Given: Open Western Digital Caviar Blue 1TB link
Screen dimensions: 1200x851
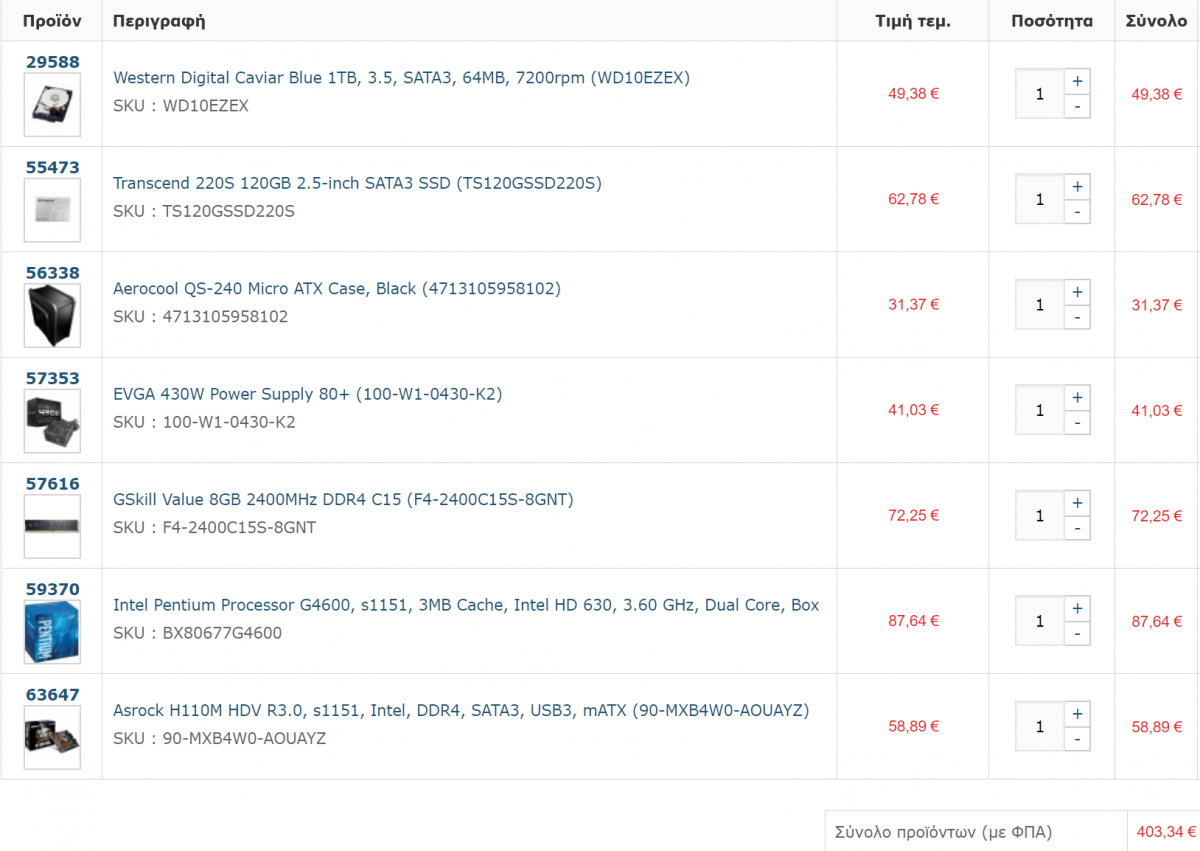Looking at the screenshot, I should tap(402, 77).
